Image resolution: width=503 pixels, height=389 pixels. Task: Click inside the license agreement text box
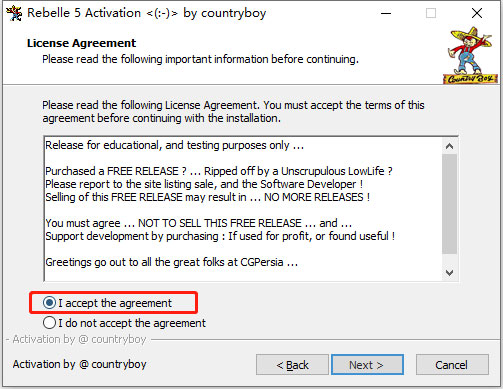(x=243, y=209)
